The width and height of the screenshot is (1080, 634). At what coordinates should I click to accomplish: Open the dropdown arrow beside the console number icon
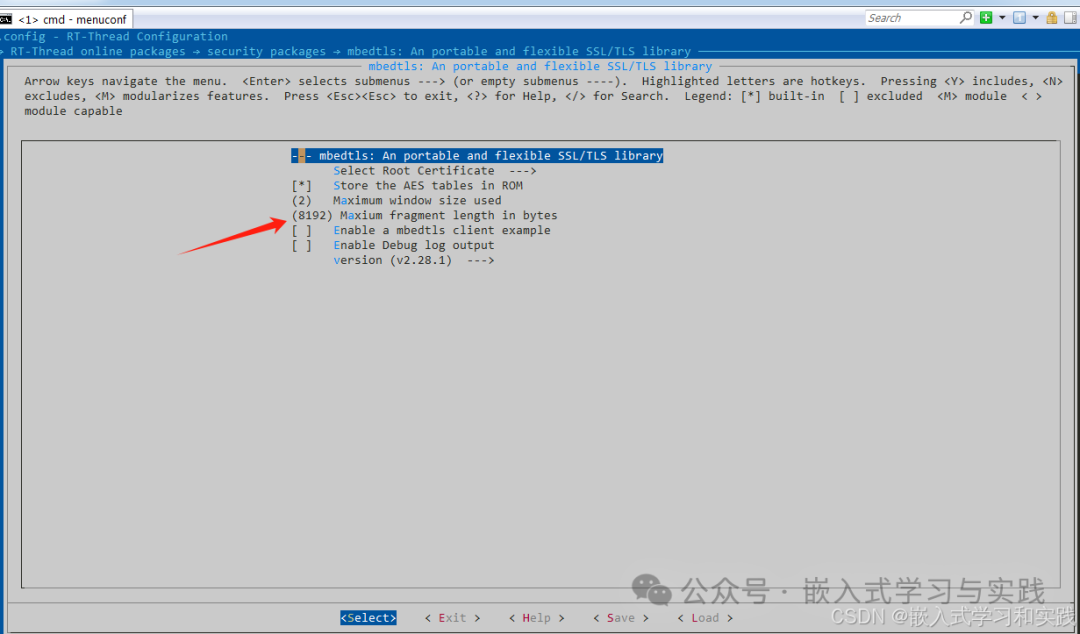coord(1035,18)
